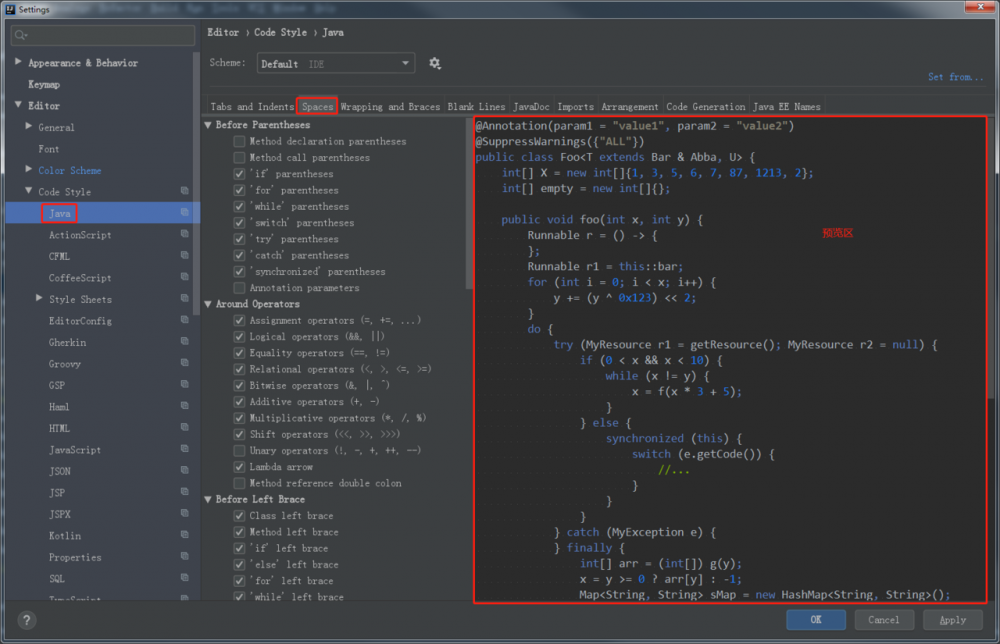Select Color Scheme in the settings tree
1000x644 pixels.
(x=69, y=170)
